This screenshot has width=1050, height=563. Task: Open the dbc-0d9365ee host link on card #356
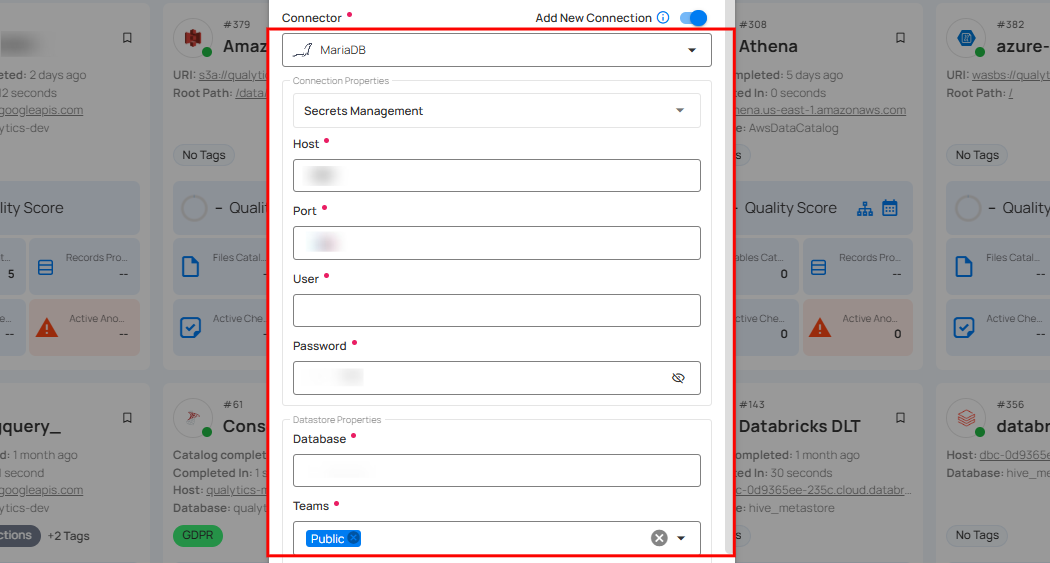(1014, 455)
